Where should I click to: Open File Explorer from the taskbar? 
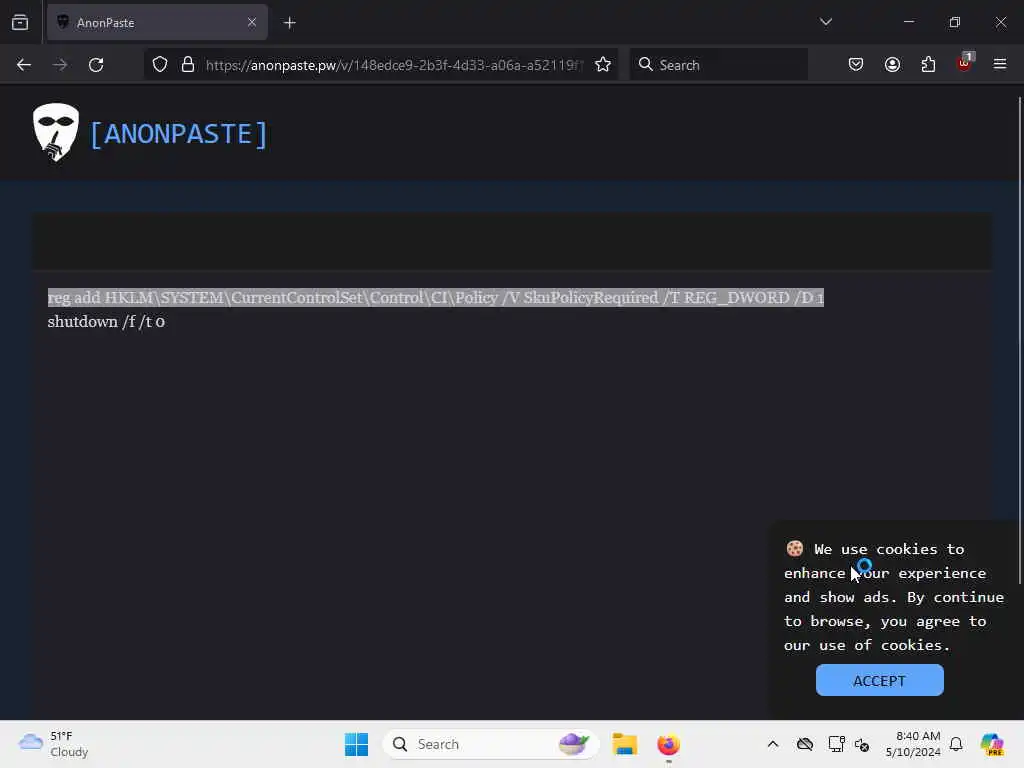point(624,744)
